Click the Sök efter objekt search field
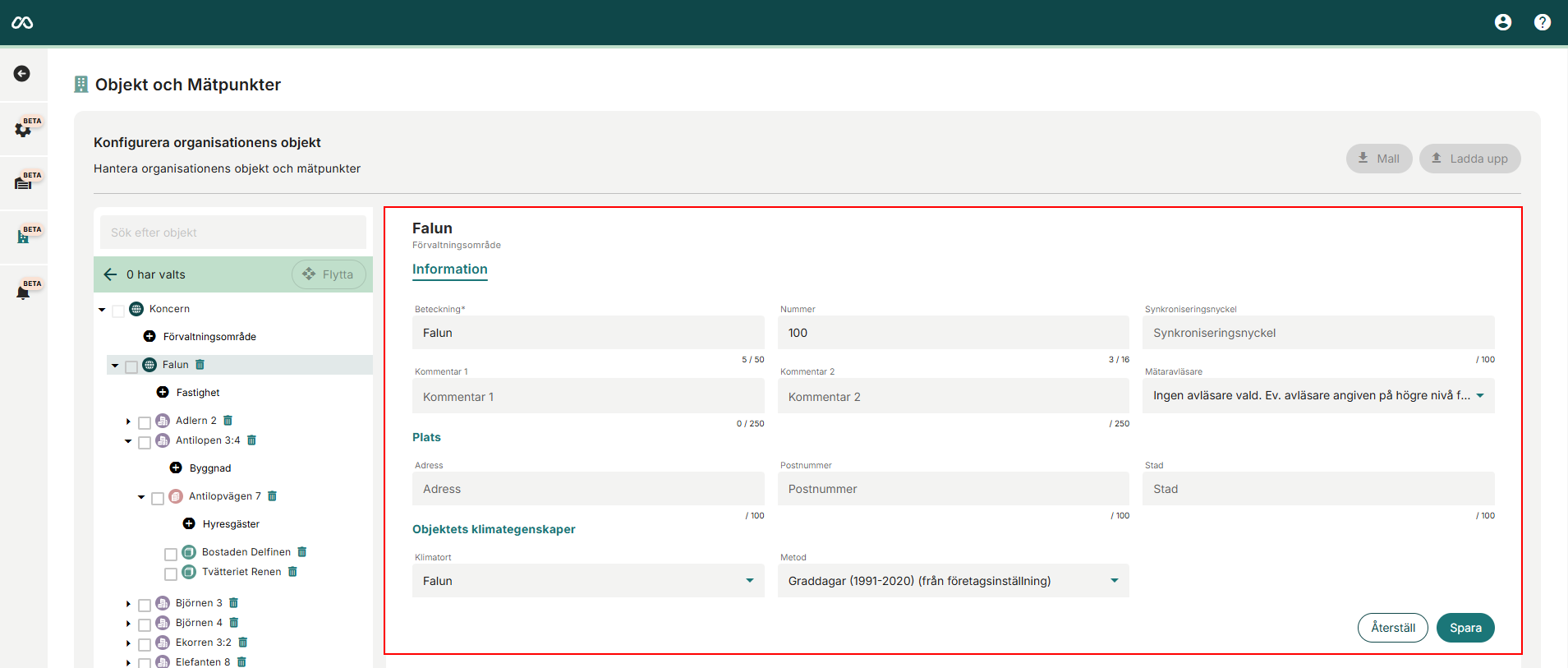This screenshot has width=1568, height=668. point(233,233)
